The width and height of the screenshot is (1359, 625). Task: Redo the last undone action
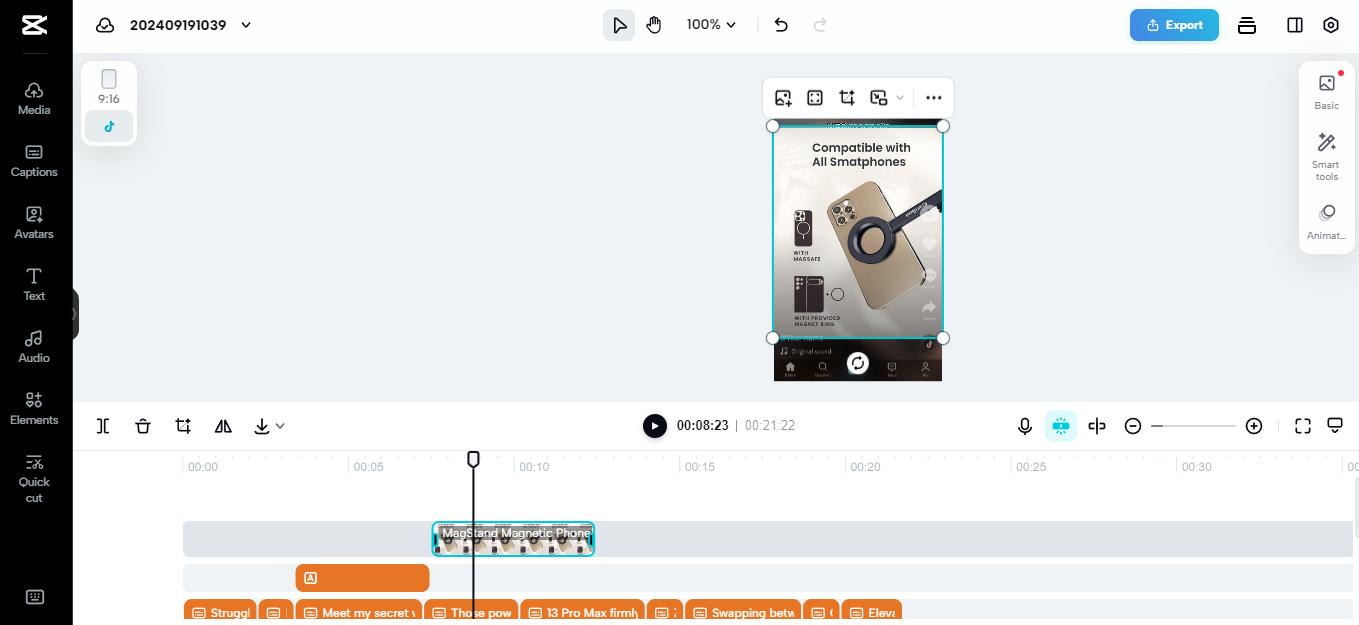pos(820,25)
